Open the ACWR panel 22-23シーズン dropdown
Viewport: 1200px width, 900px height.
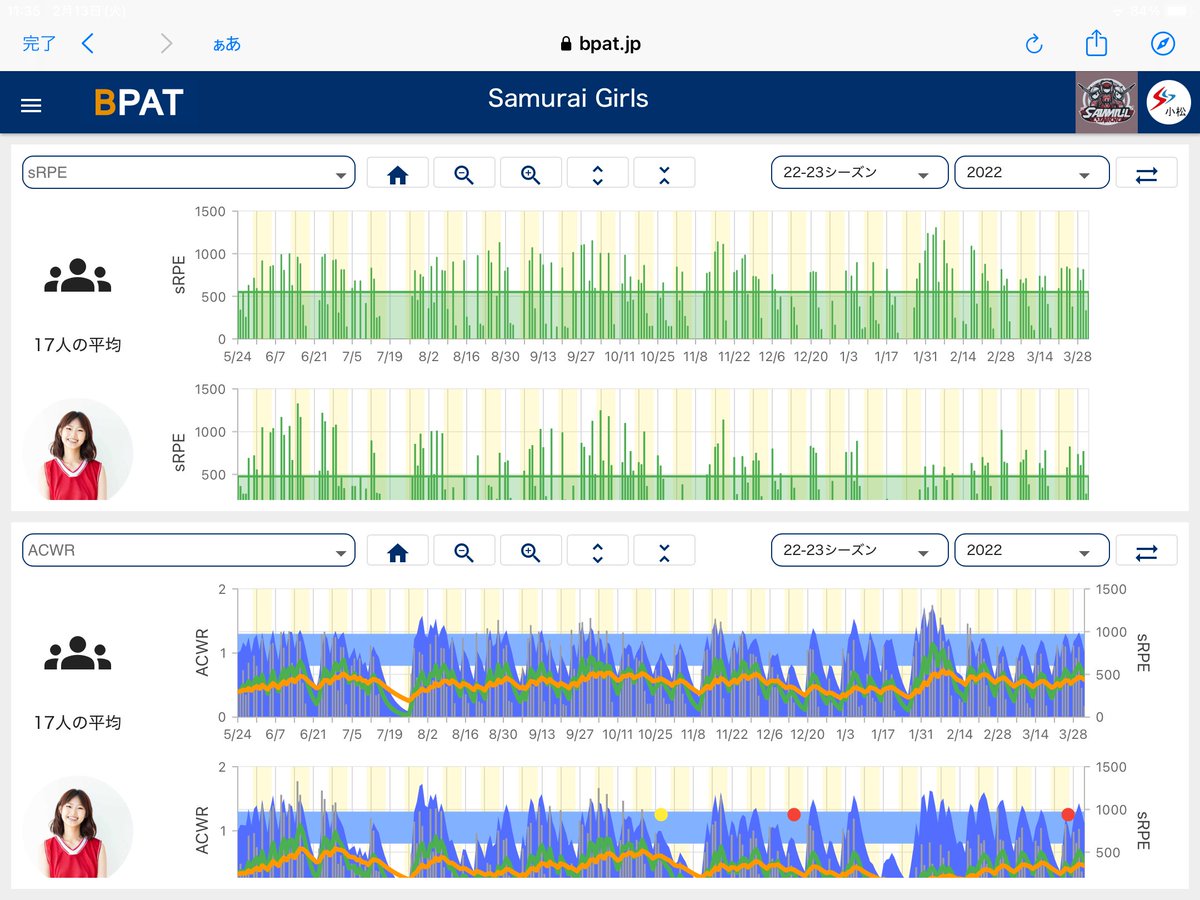click(x=860, y=550)
